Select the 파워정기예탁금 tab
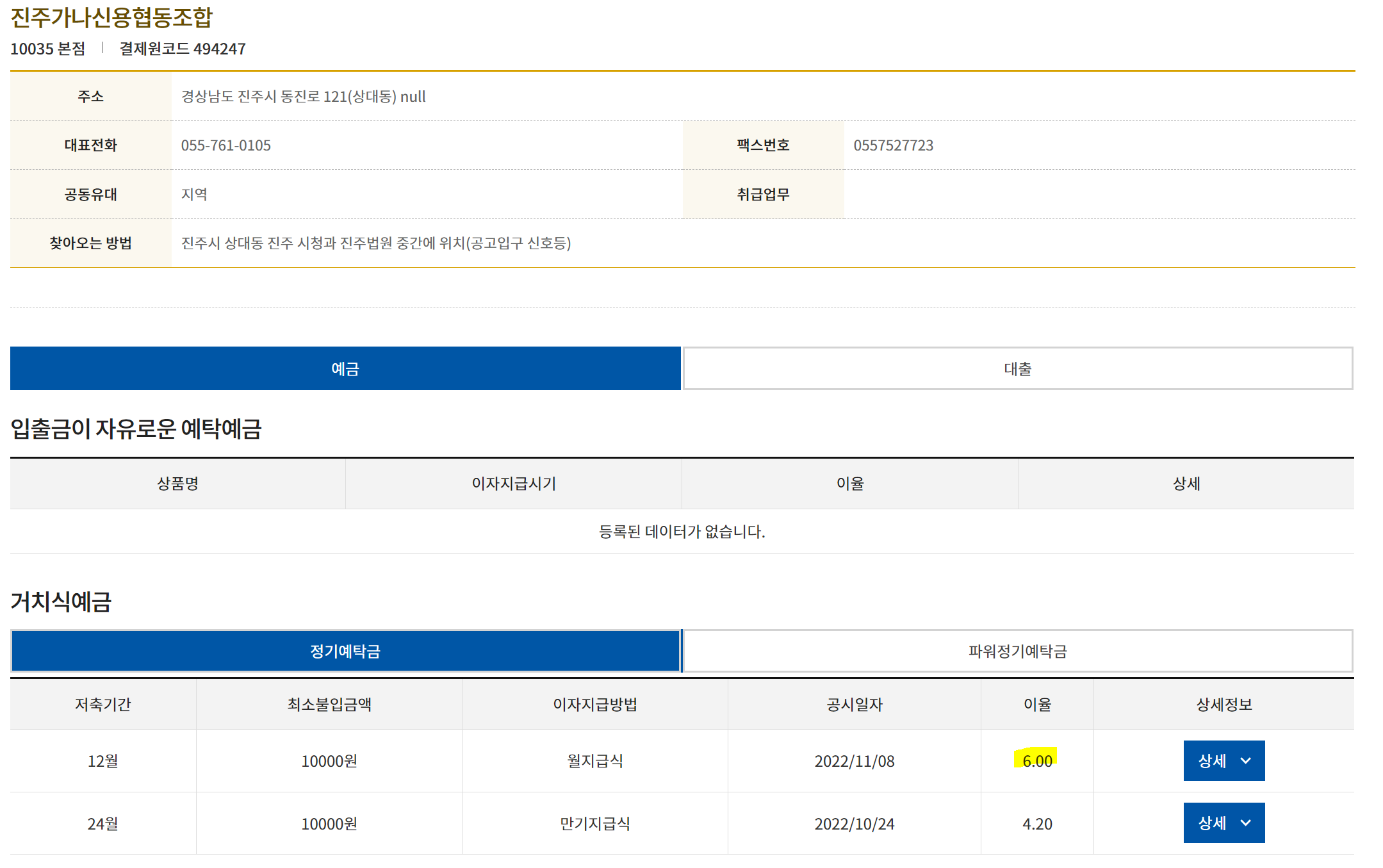1383x868 pixels. coord(1017,651)
